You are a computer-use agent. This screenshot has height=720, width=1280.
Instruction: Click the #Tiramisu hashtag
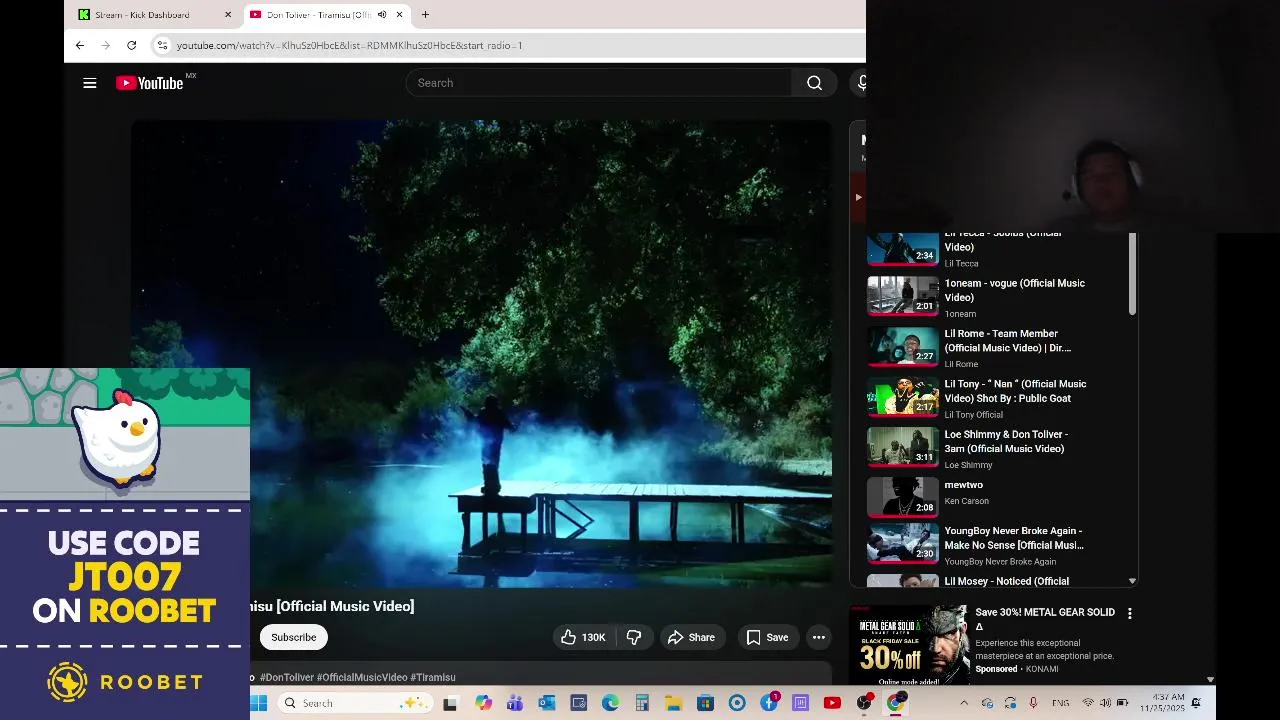(x=432, y=677)
